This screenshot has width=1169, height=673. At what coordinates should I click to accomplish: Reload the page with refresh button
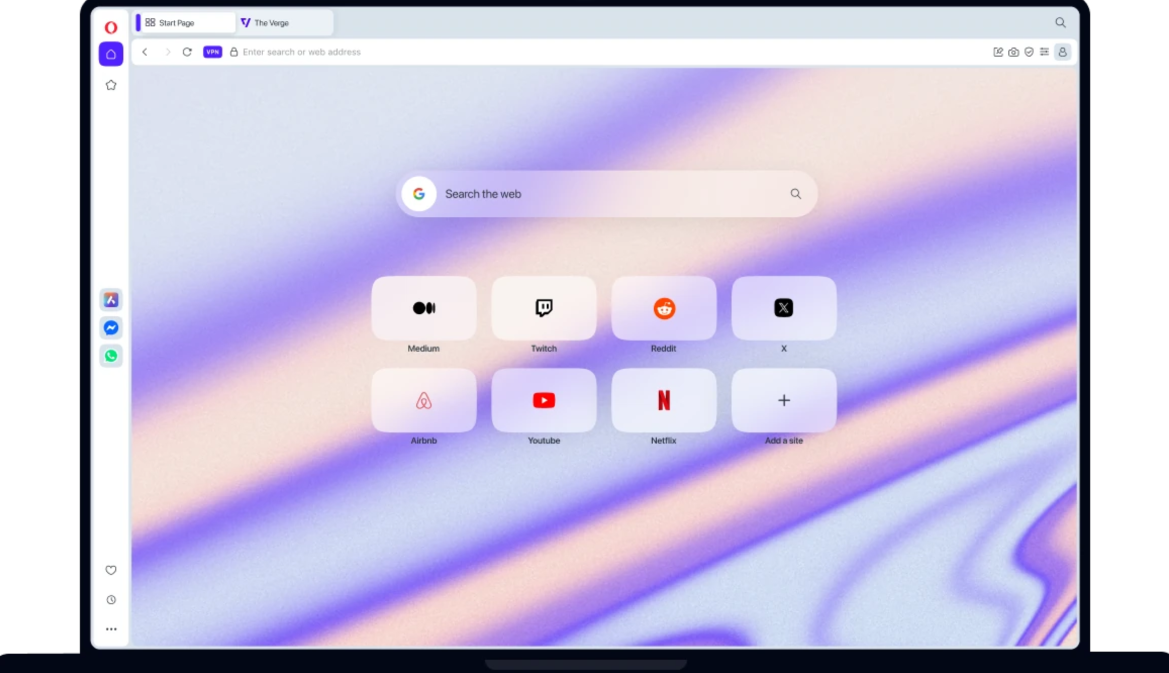click(x=187, y=52)
